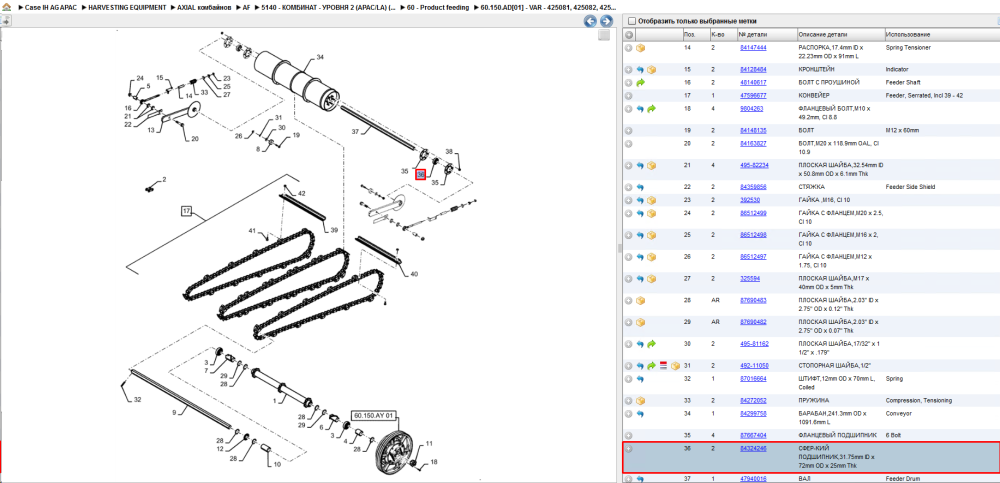
Task: Click the blue arrow for СТЯЖКА row
Action: [640, 188]
